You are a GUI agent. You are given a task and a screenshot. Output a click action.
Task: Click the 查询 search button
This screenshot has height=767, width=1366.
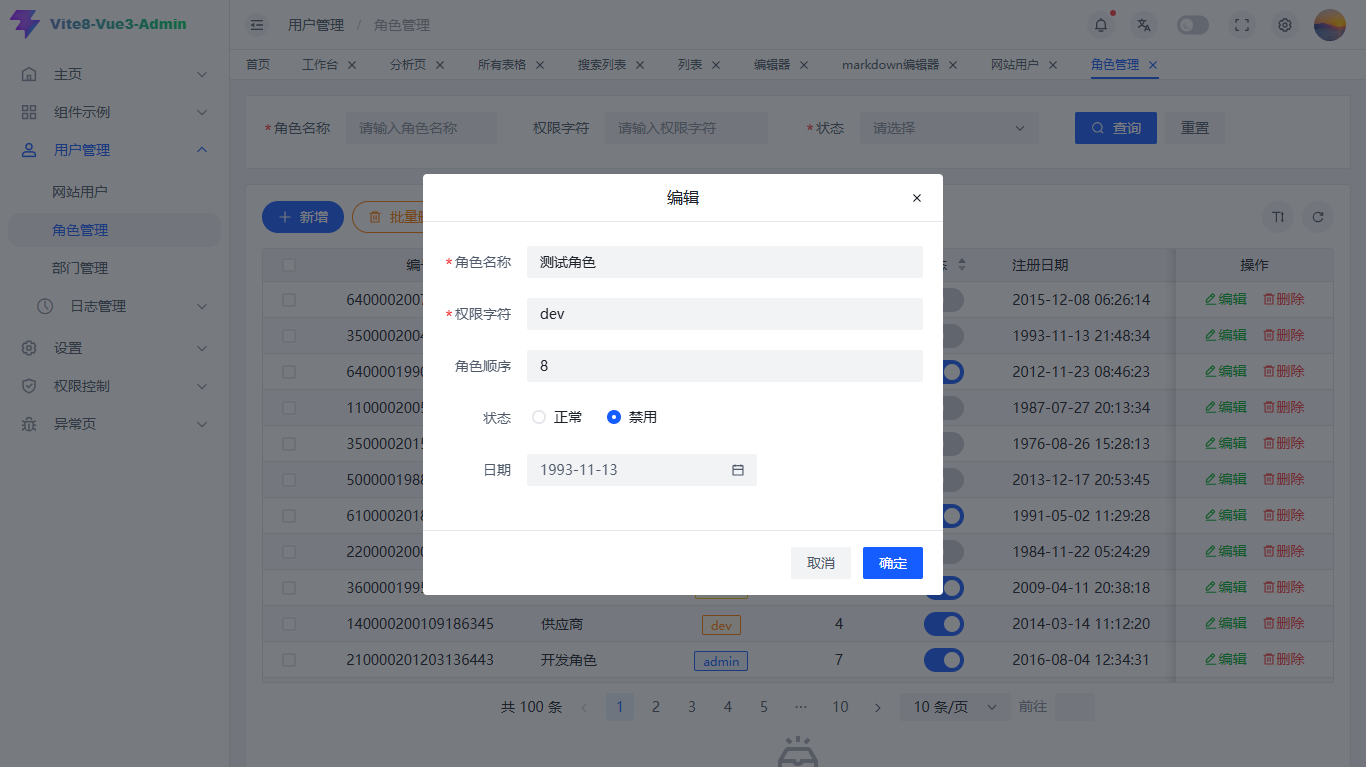pyautogui.click(x=1116, y=128)
